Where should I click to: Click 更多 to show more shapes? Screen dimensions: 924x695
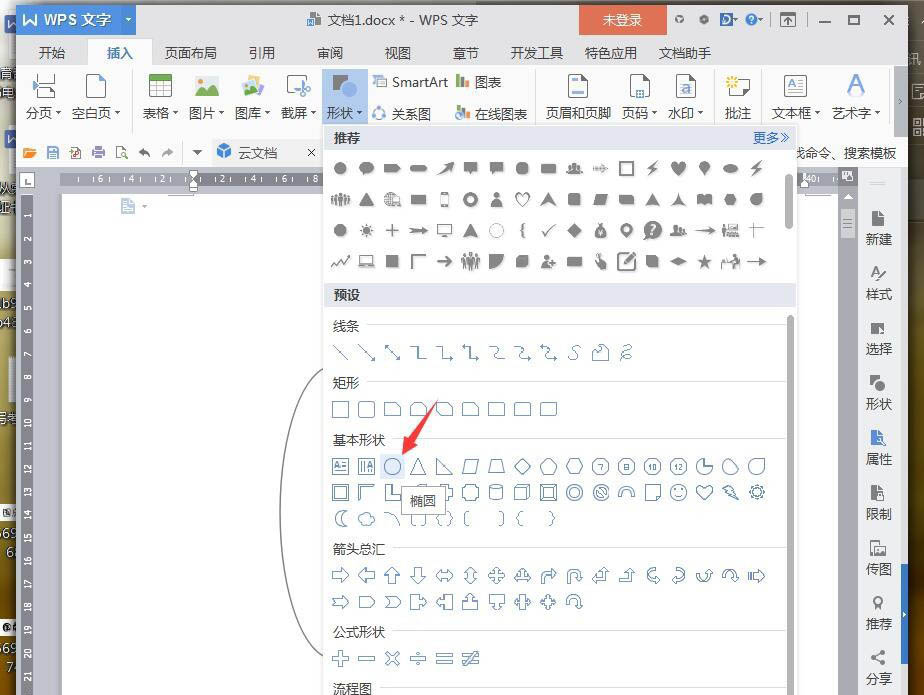[x=771, y=138]
